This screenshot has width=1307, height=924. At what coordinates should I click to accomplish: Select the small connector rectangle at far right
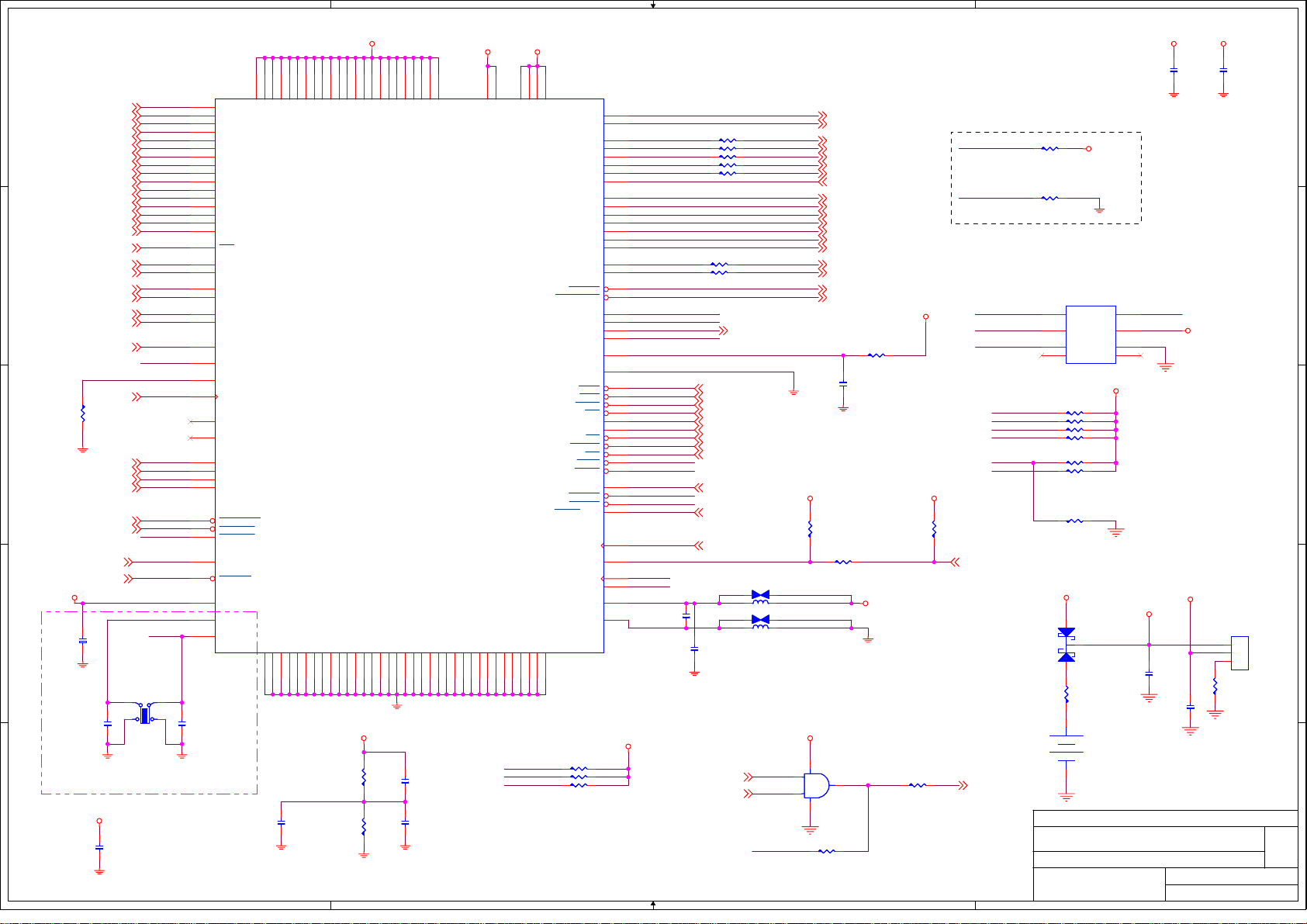[1240, 653]
